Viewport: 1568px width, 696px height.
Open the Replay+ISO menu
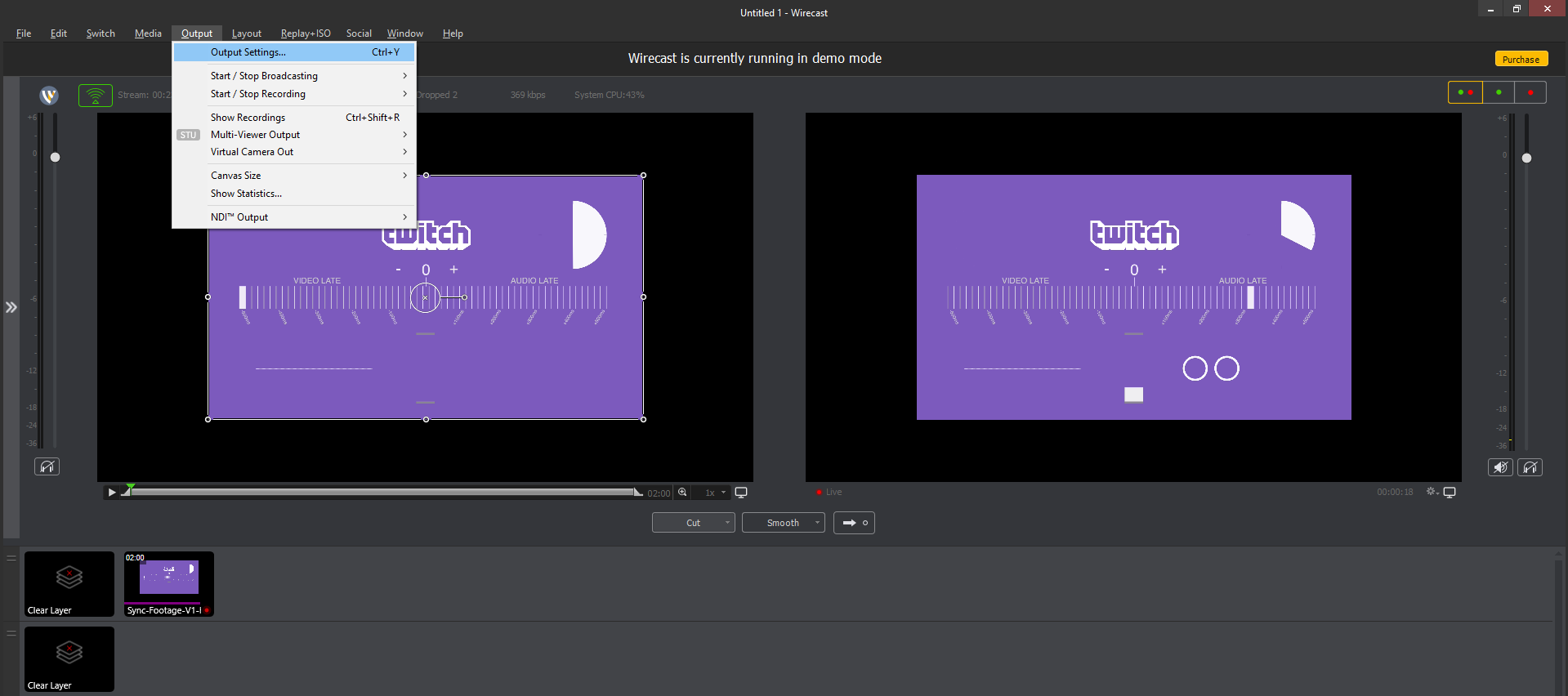(306, 33)
